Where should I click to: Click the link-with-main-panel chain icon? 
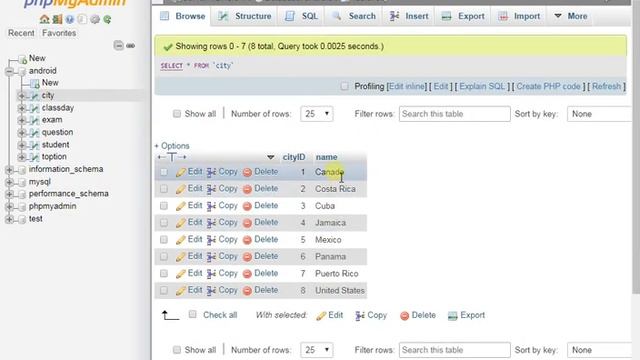[x=131, y=45]
